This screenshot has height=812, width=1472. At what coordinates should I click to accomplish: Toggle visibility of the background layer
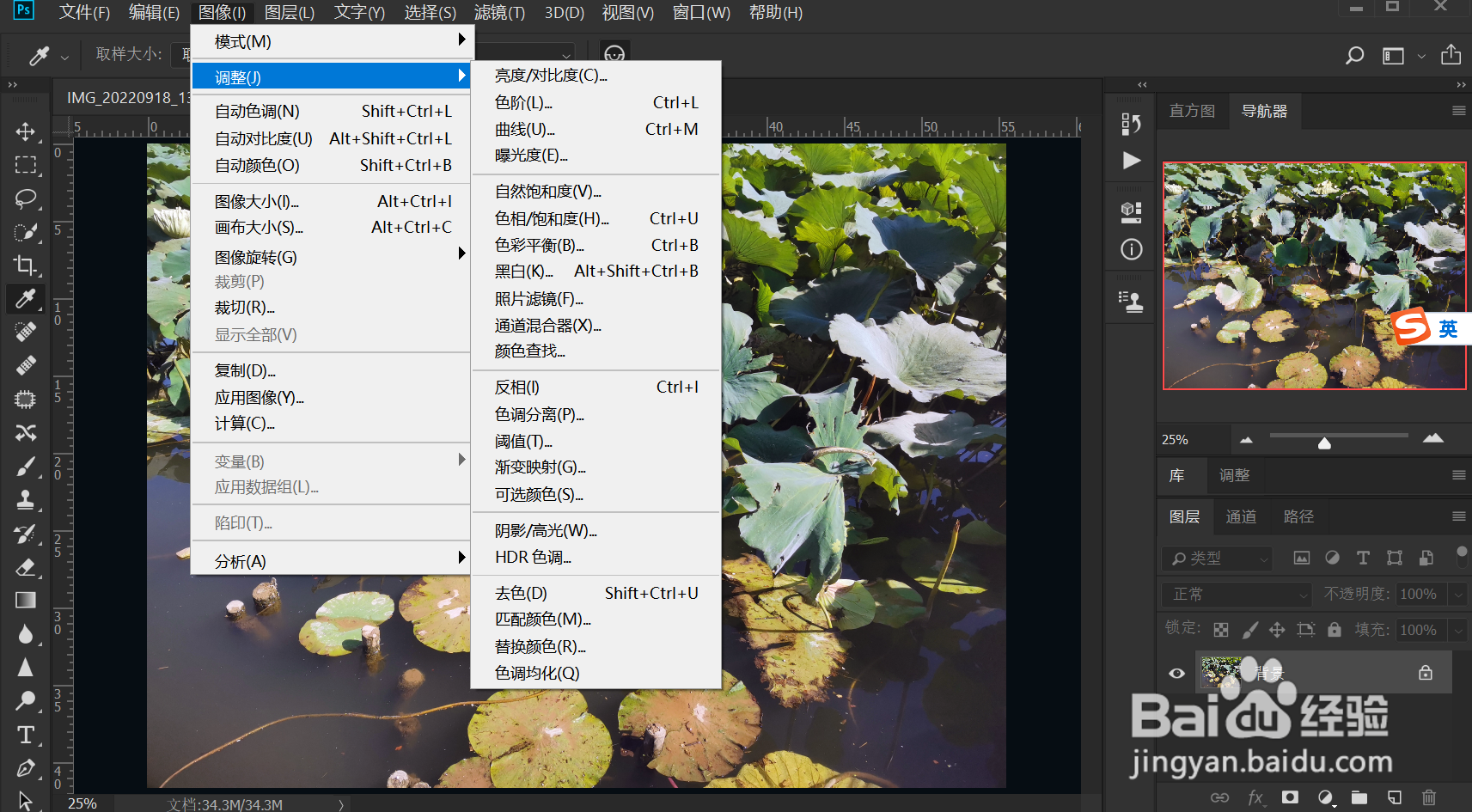click(1176, 673)
